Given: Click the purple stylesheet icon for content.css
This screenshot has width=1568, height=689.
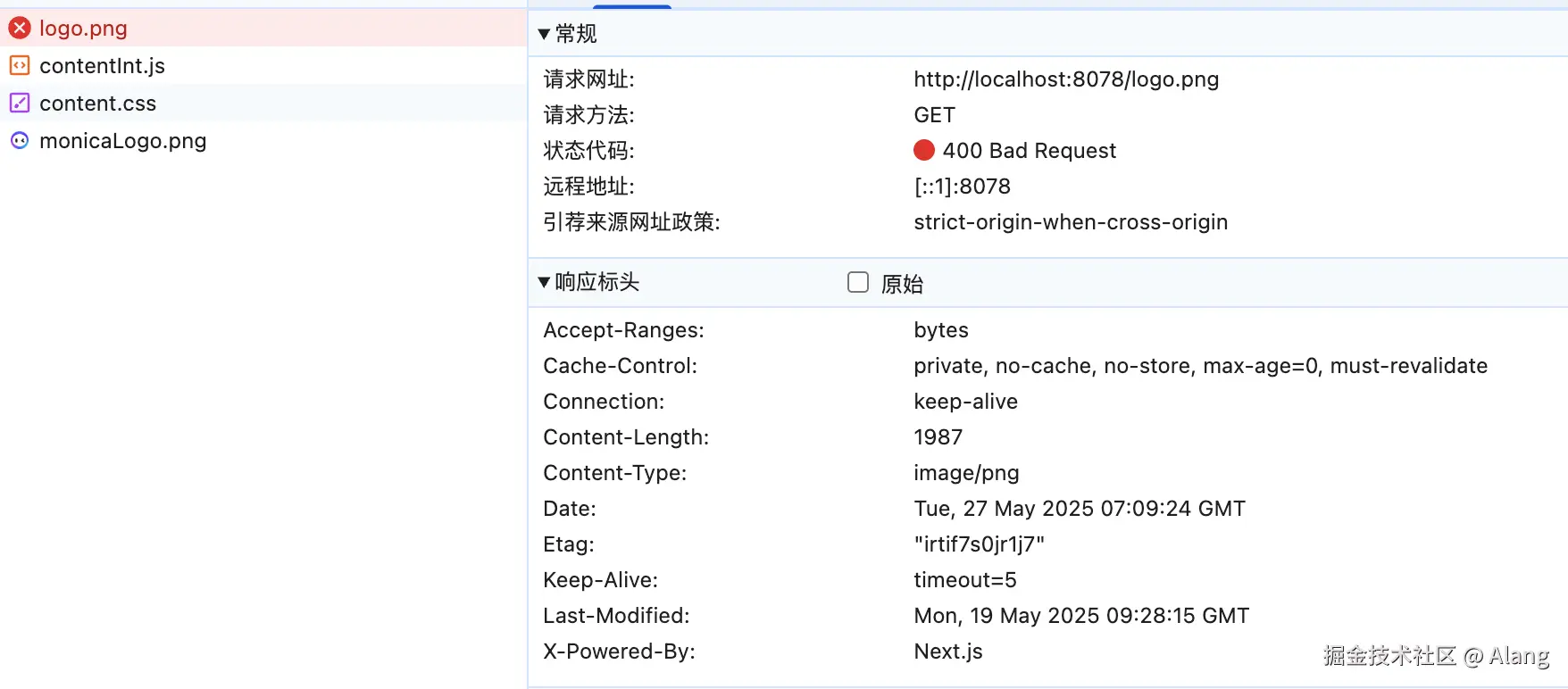Looking at the screenshot, I should pyautogui.click(x=20, y=104).
